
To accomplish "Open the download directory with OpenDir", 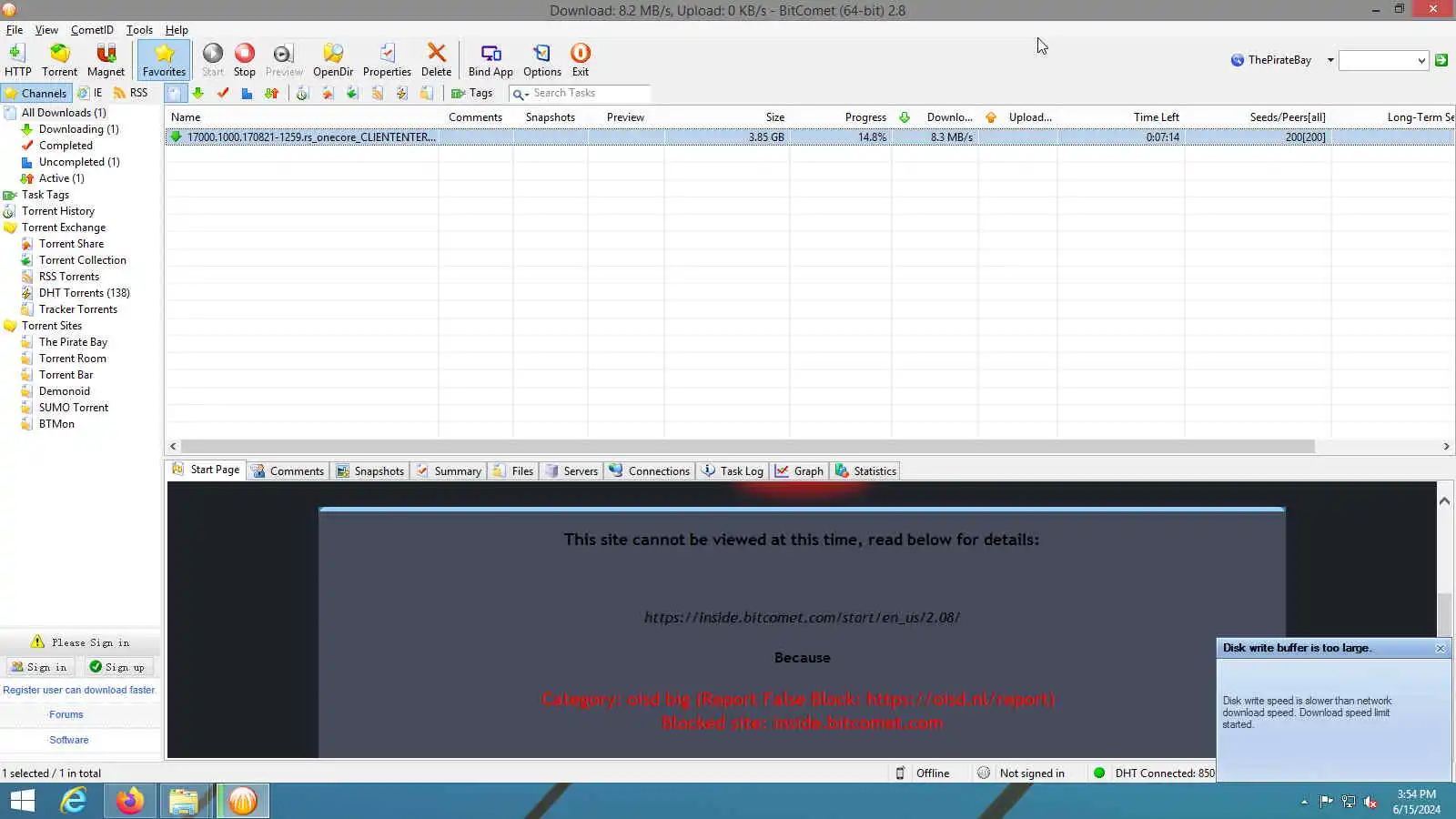I will [333, 60].
